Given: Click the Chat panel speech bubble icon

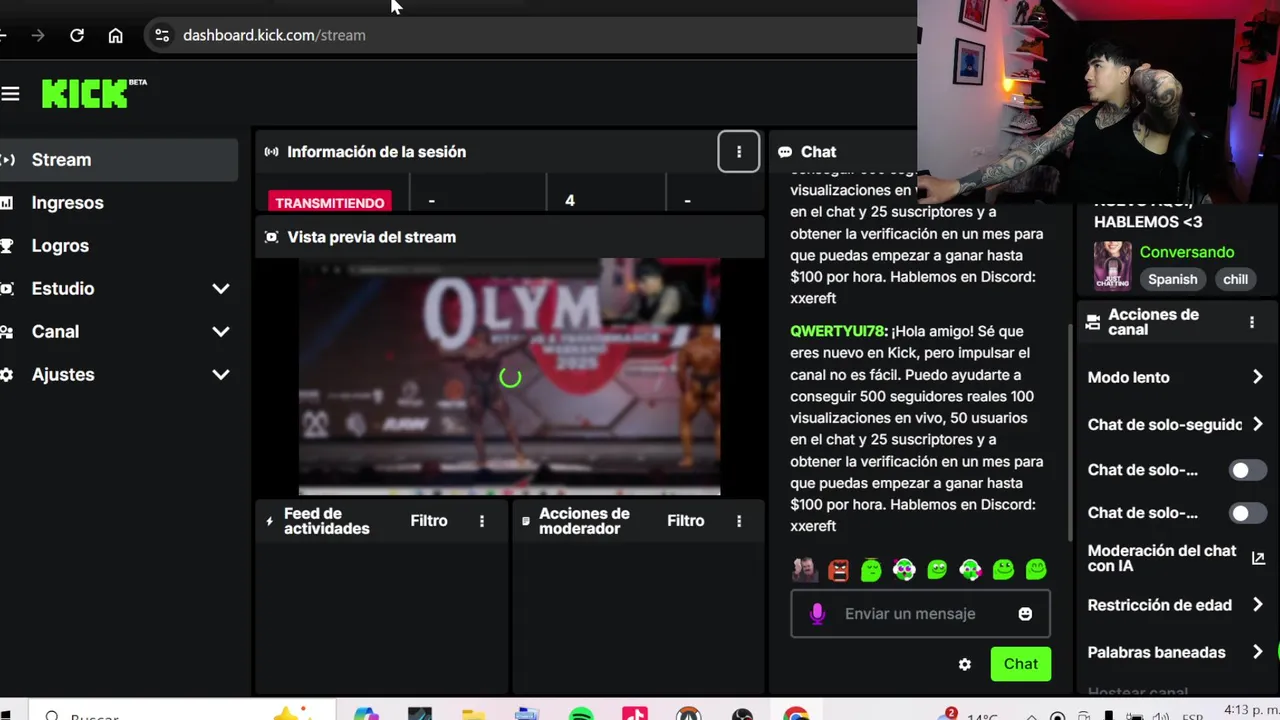Looking at the screenshot, I should pos(785,152).
